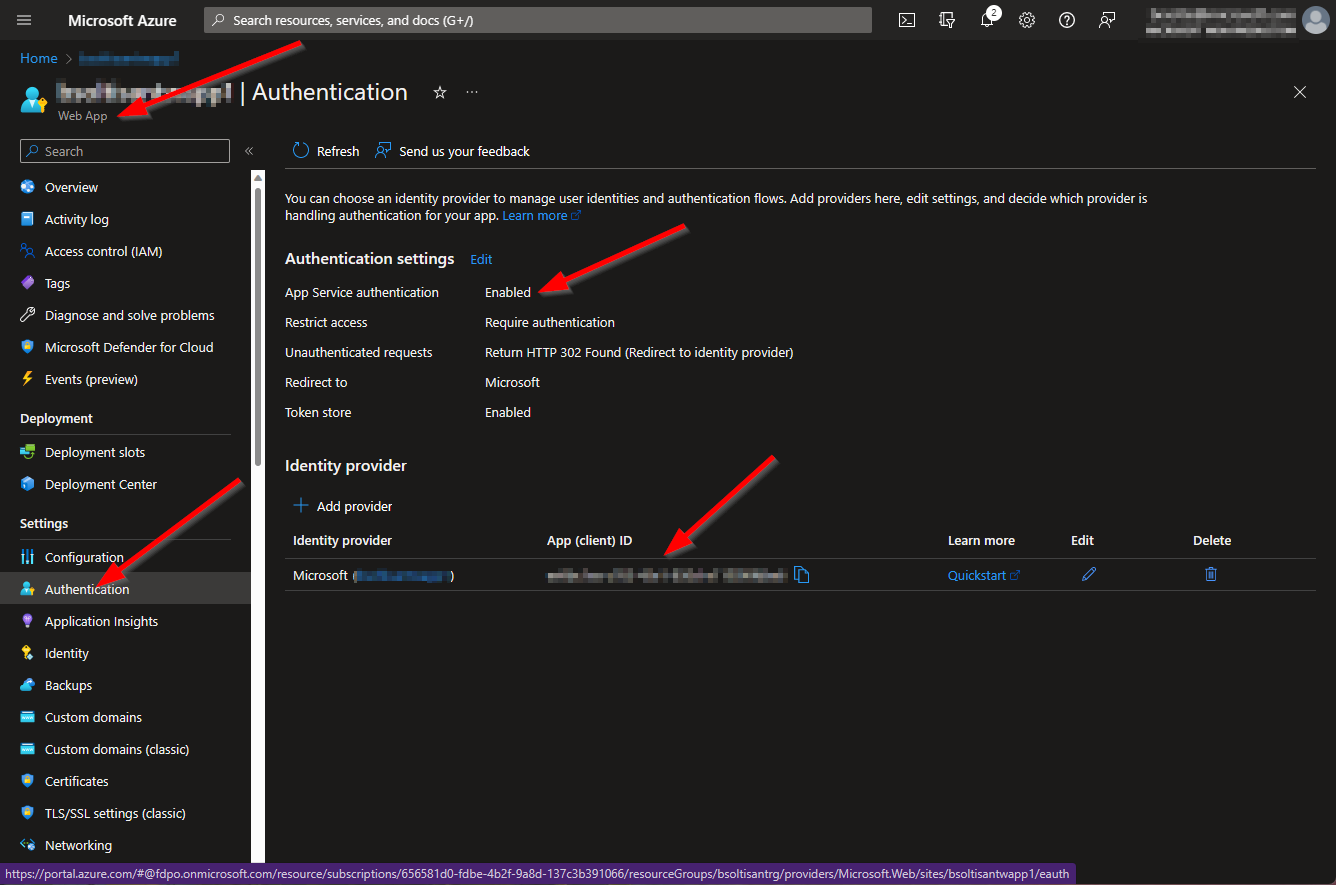Edit the Microsoft identity provider pencil
The width and height of the screenshot is (1336, 885).
[x=1088, y=575]
